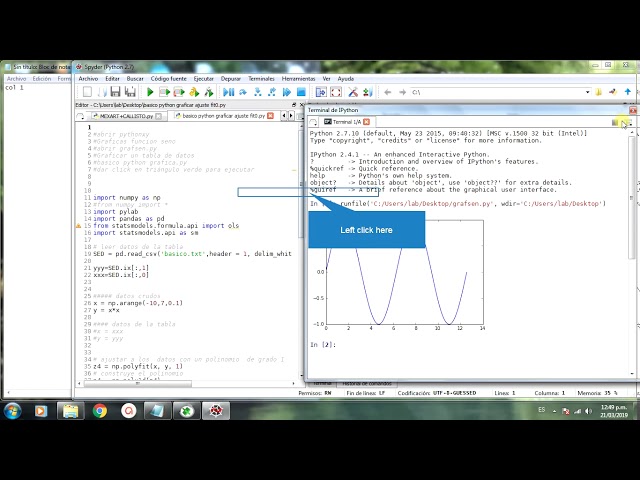The image size is (640, 480).
Task: Open Ejecutar menu
Action: (x=203, y=78)
